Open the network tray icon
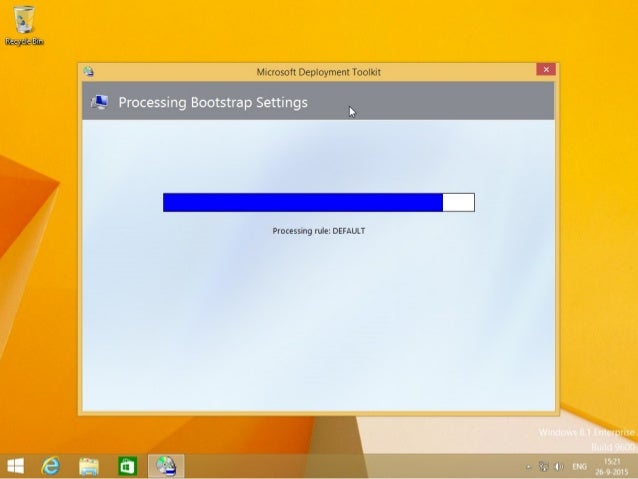This screenshot has width=638, height=479. [543, 467]
